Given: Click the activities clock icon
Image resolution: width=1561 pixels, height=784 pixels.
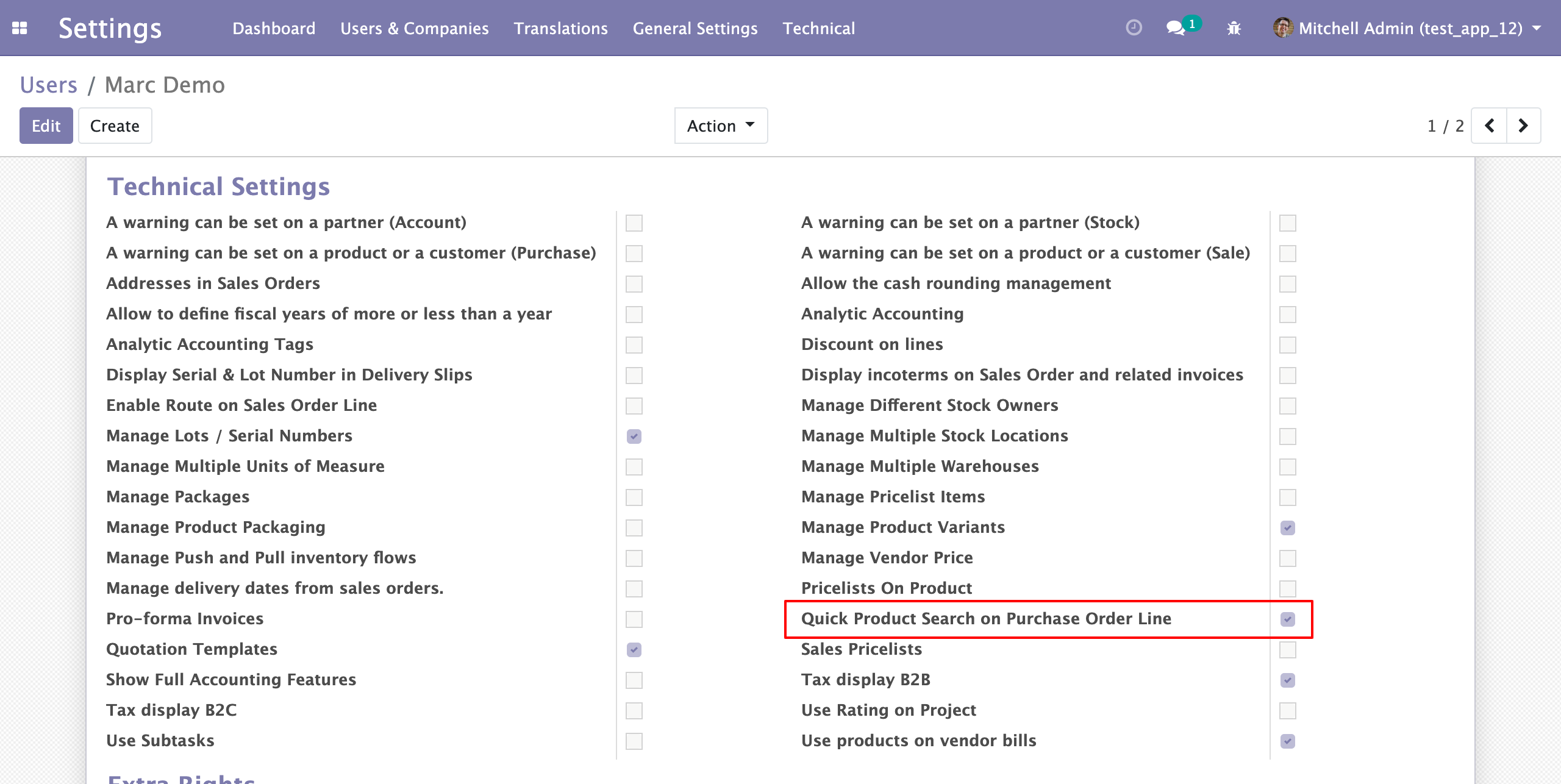Looking at the screenshot, I should tap(1134, 28).
